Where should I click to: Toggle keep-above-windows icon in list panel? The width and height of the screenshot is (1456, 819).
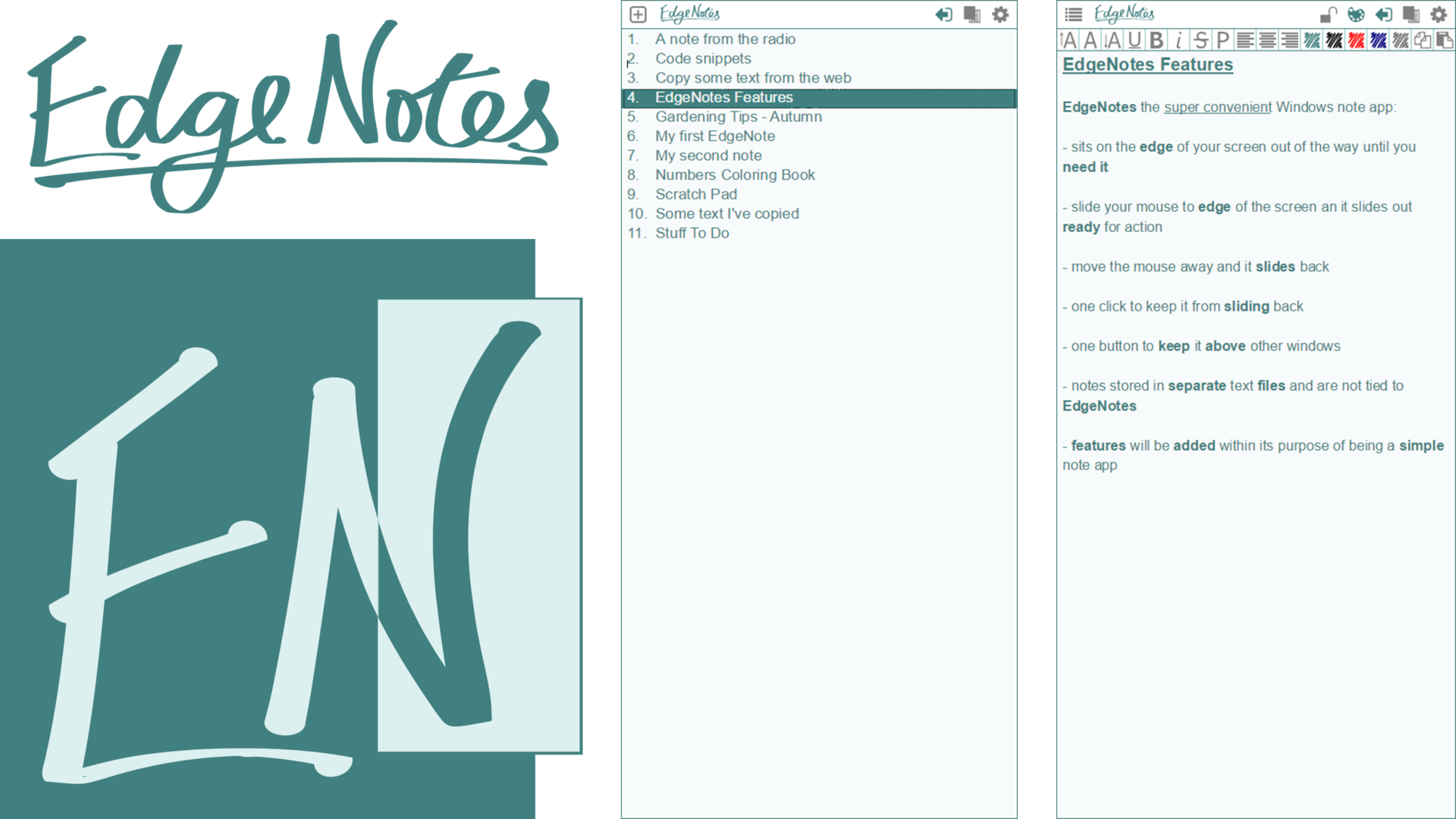971,14
